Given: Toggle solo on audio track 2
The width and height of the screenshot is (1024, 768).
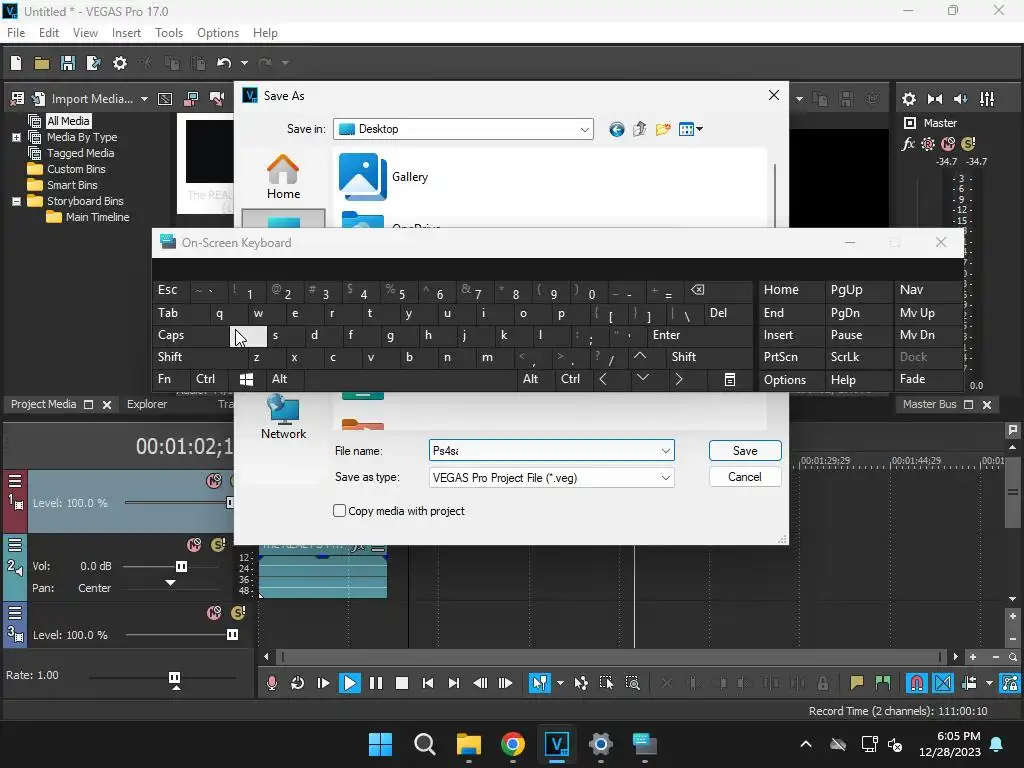Looking at the screenshot, I should 218,545.
